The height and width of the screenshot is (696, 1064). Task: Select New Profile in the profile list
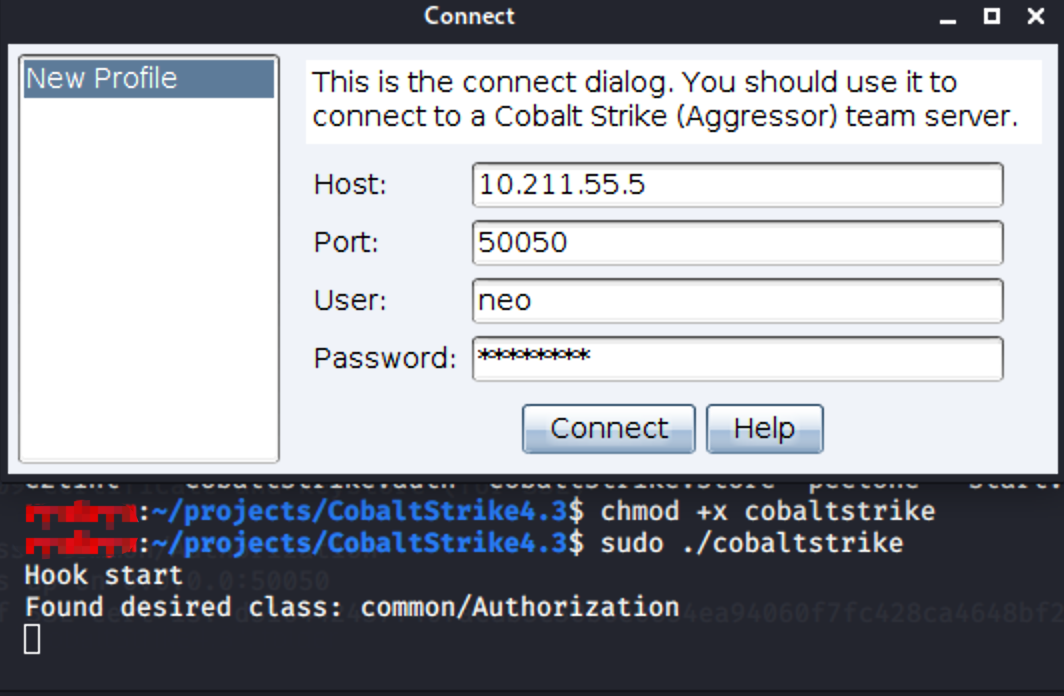[x=148, y=79]
